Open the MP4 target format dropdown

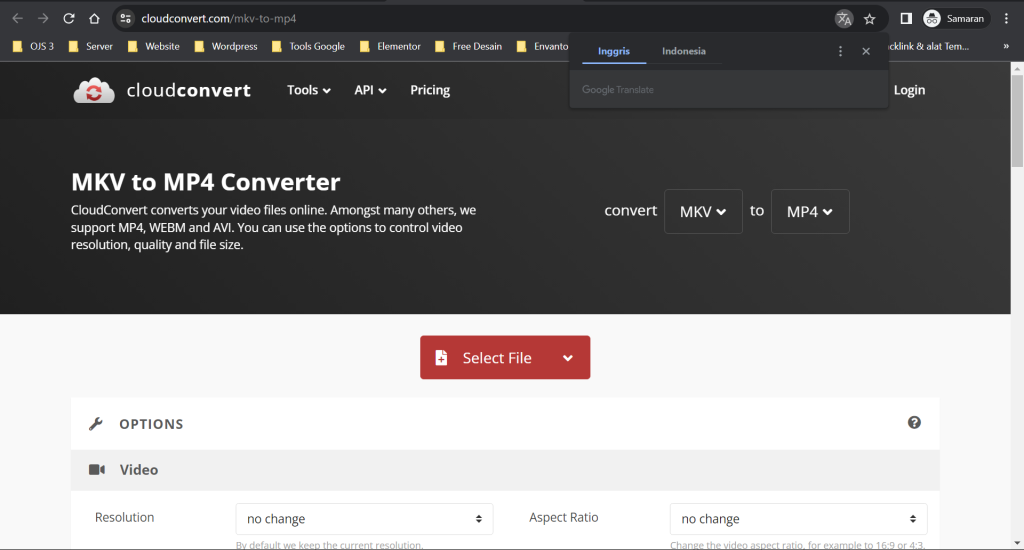(x=810, y=212)
